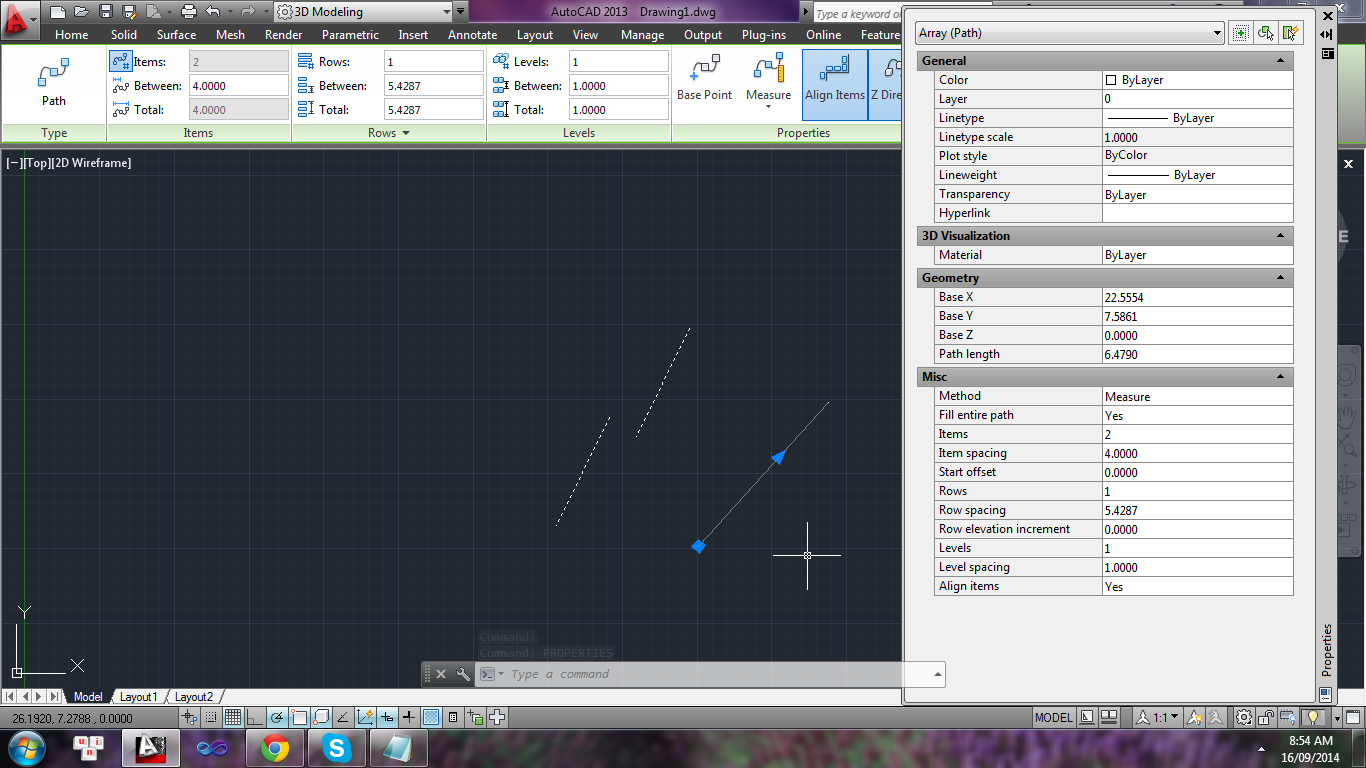Click the Selection Cycling status bar icon
The height and width of the screenshot is (768, 1366).
[475, 717]
